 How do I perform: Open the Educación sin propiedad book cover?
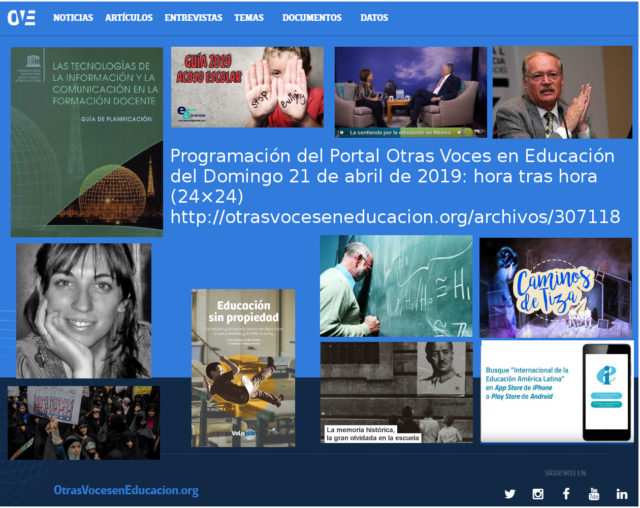pyautogui.click(x=243, y=367)
